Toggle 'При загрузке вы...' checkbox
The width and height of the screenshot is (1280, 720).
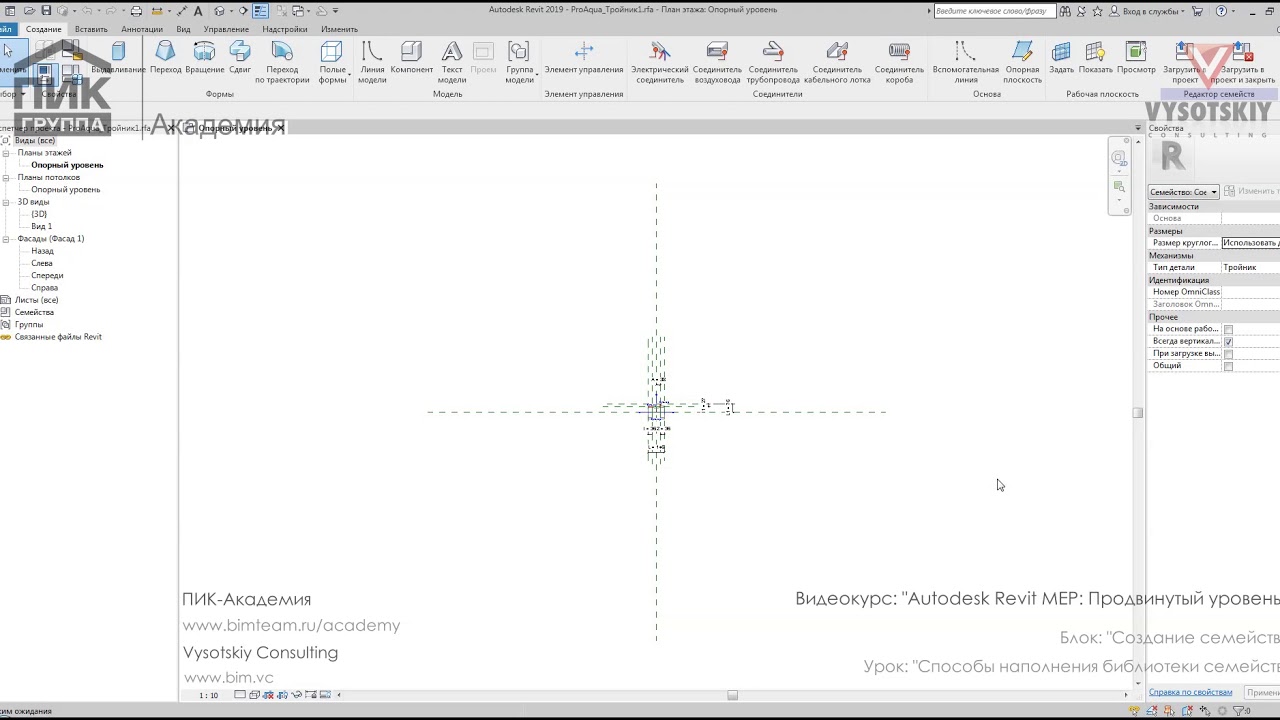coord(1228,354)
